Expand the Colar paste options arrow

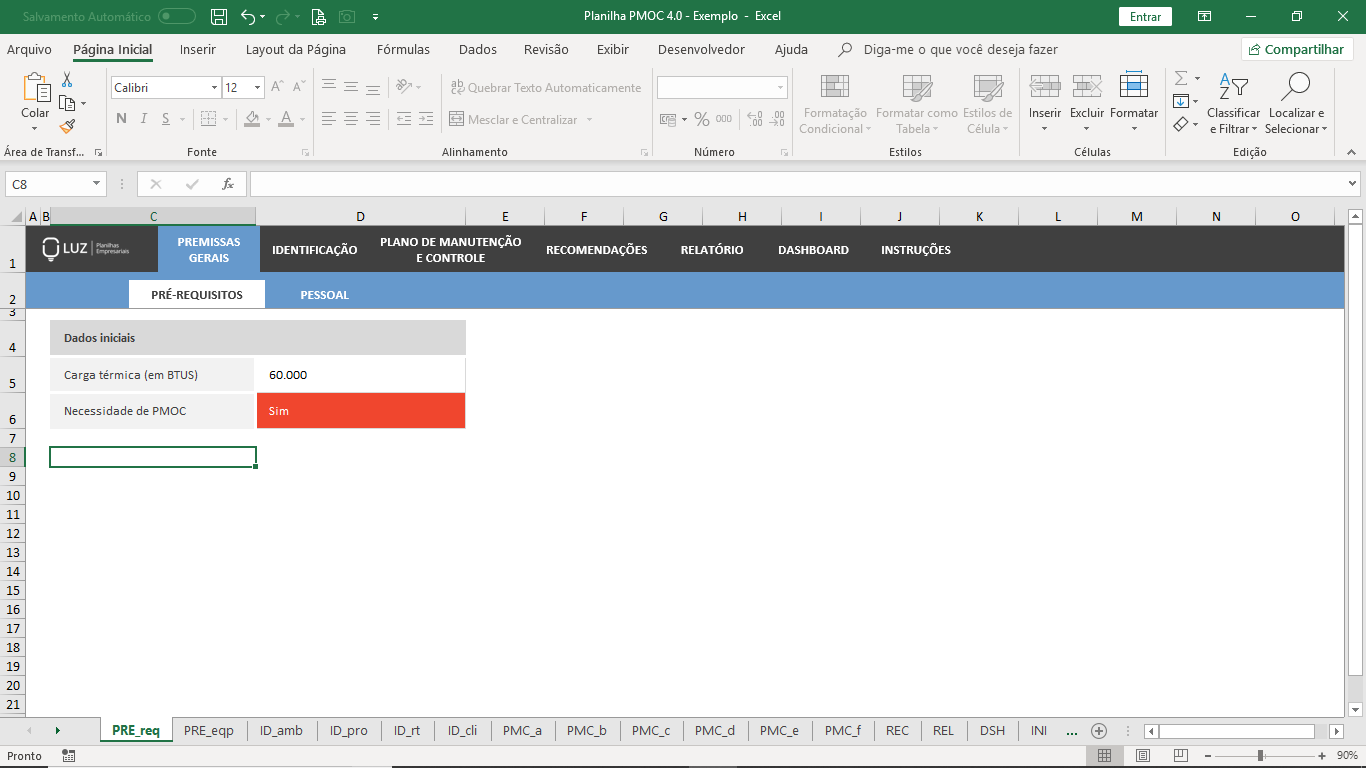tap(35, 129)
